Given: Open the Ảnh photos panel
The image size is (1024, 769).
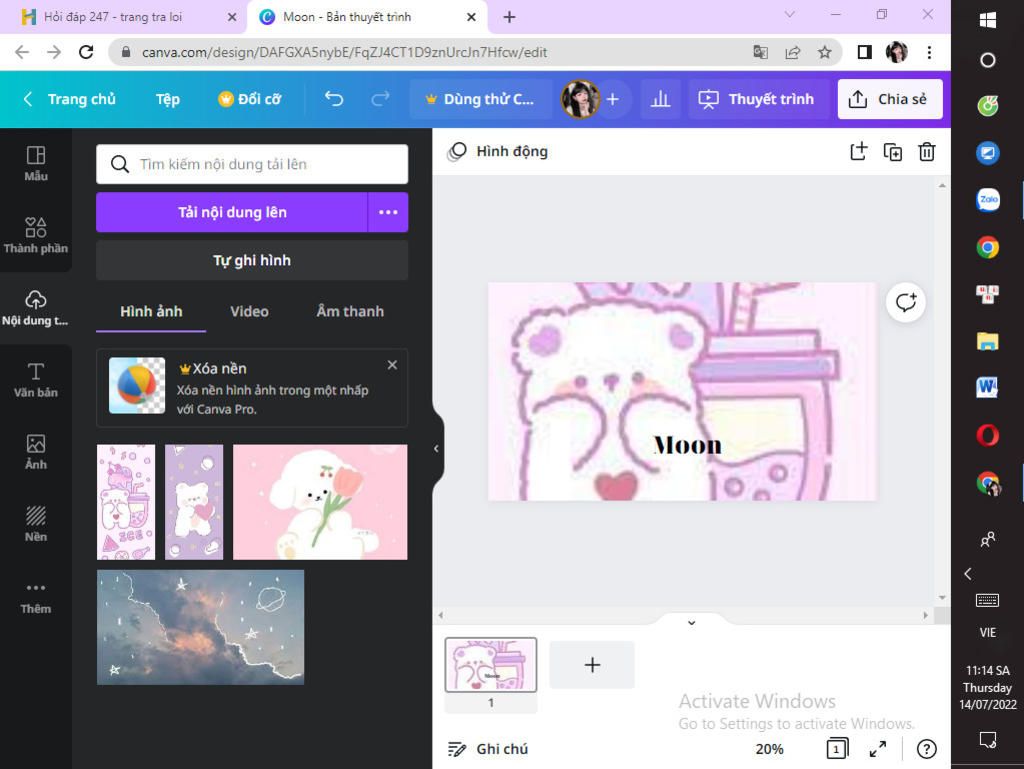Looking at the screenshot, I should click(36, 452).
